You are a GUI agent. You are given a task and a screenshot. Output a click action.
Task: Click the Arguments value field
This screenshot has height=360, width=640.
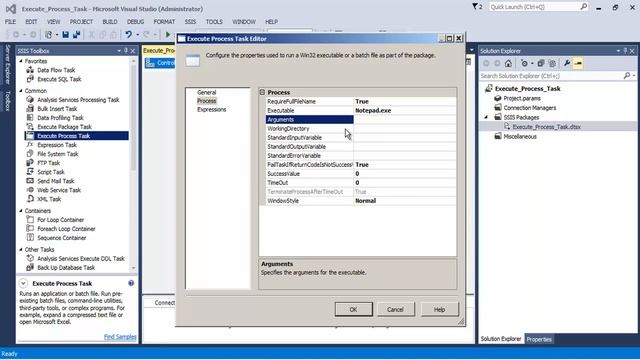click(x=405, y=120)
